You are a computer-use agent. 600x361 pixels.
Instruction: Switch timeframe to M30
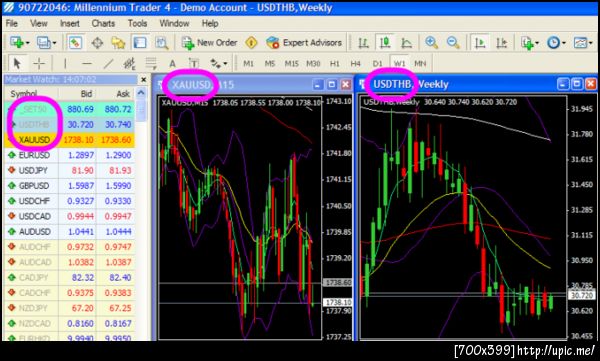[x=313, y=64]
